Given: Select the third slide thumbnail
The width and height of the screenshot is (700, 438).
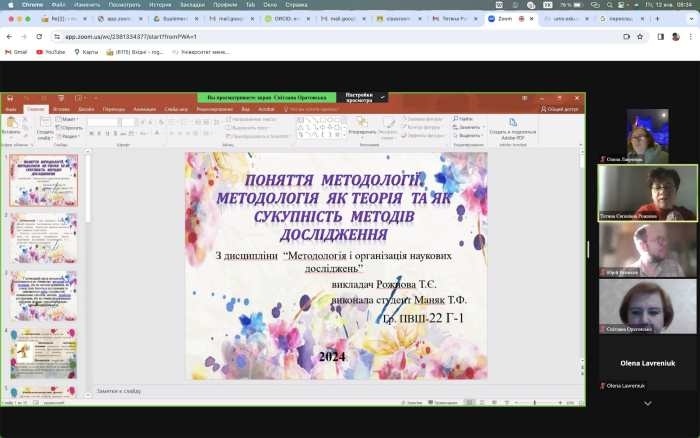Looking at the screenshot, I should (44, 295).
